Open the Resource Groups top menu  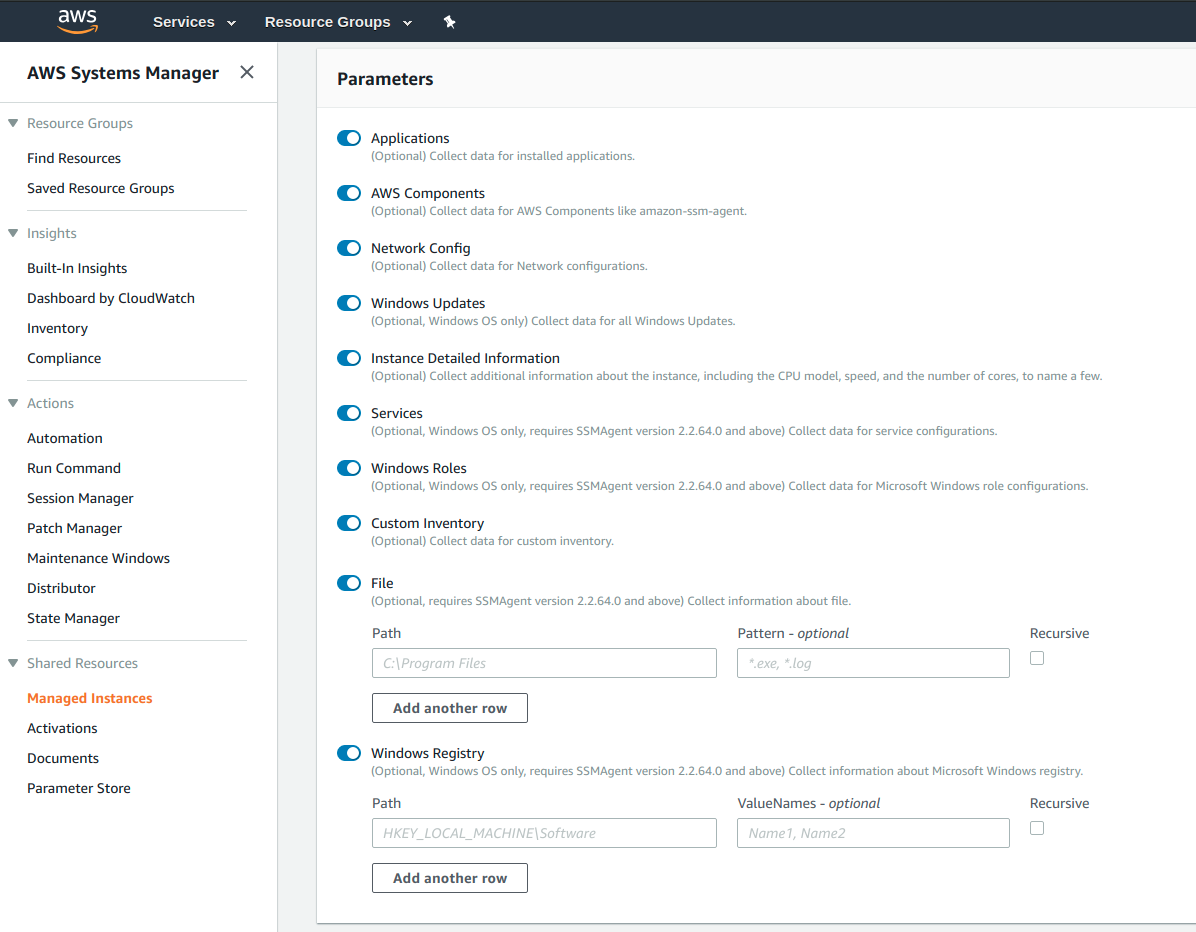(x=339, y=22)
